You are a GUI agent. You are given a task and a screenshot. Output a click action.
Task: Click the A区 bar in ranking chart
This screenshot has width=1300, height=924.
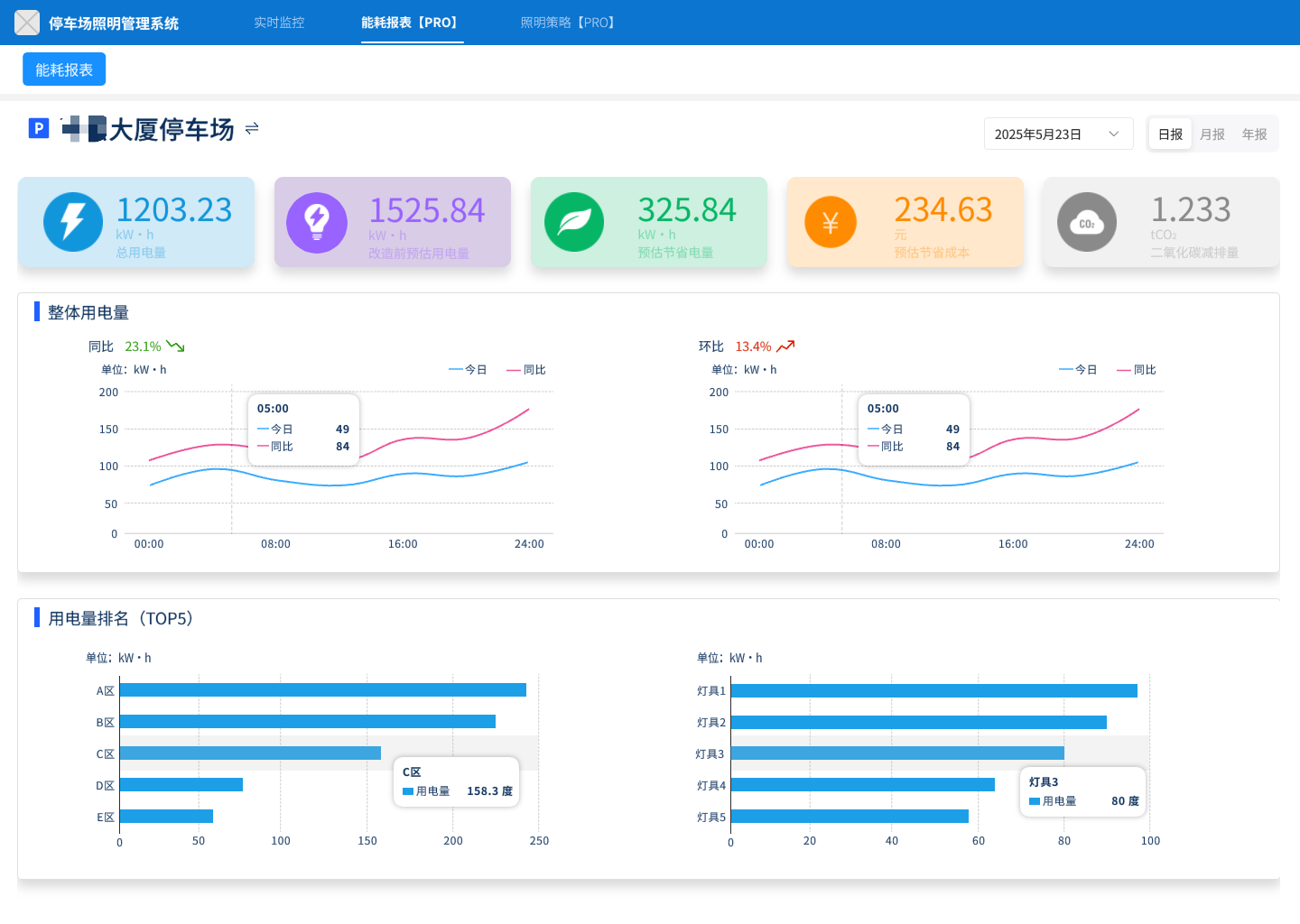click(322, 690)
